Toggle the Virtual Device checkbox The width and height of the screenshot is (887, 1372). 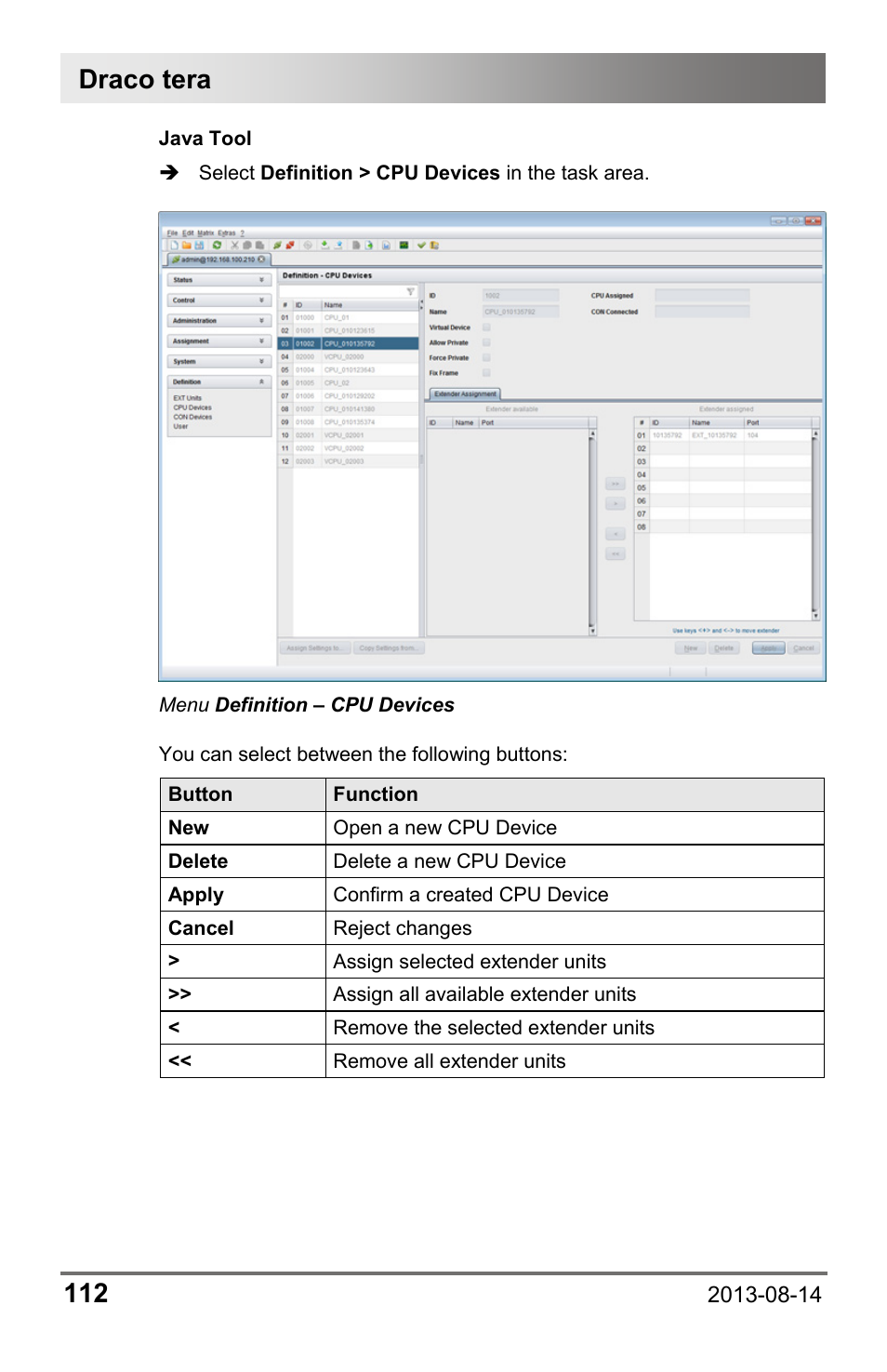(x=486, y=327)
